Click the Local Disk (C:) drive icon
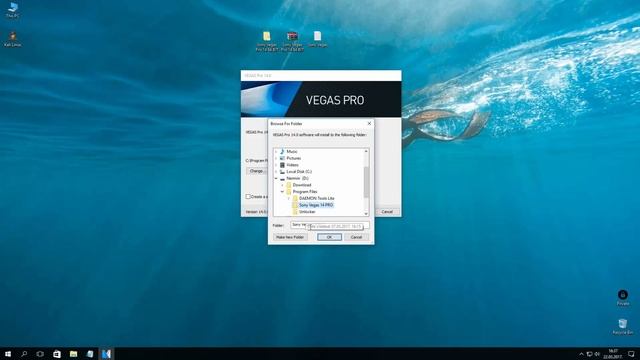 (282, 172)
